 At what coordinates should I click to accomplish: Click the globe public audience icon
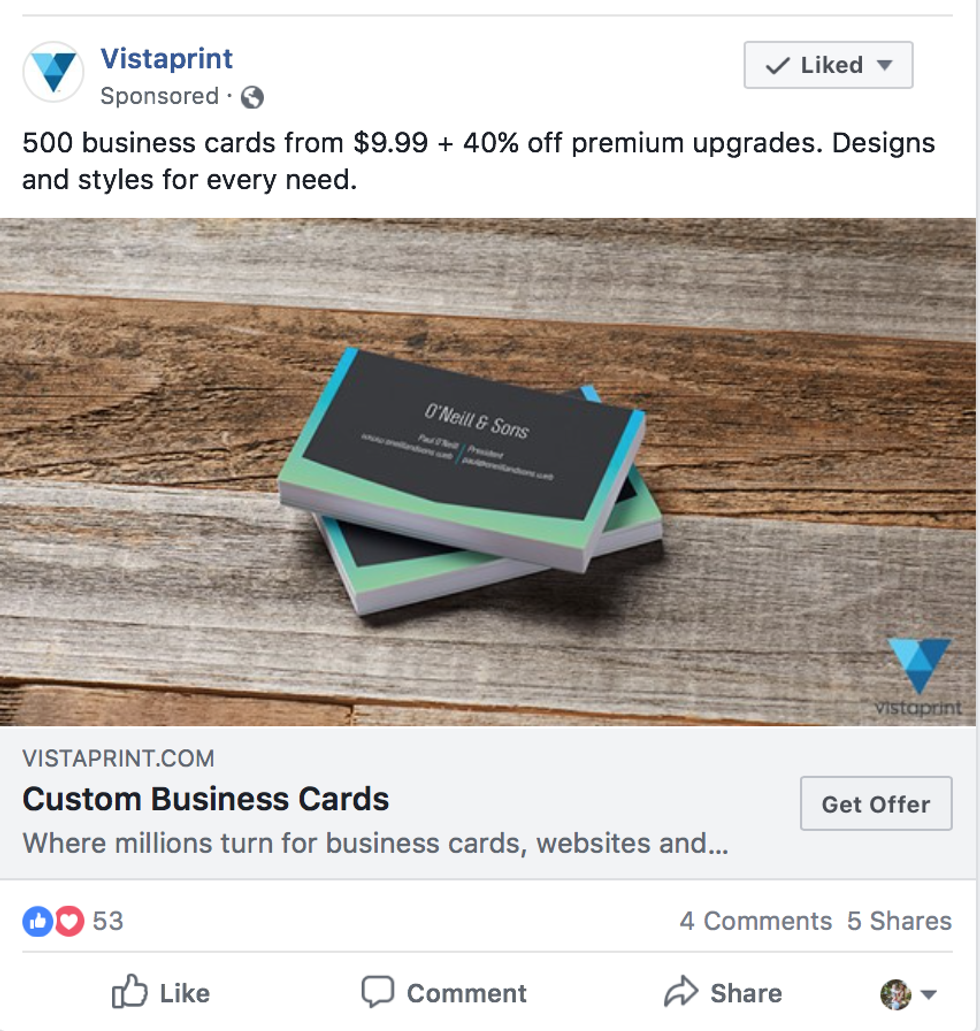[252, 97]
